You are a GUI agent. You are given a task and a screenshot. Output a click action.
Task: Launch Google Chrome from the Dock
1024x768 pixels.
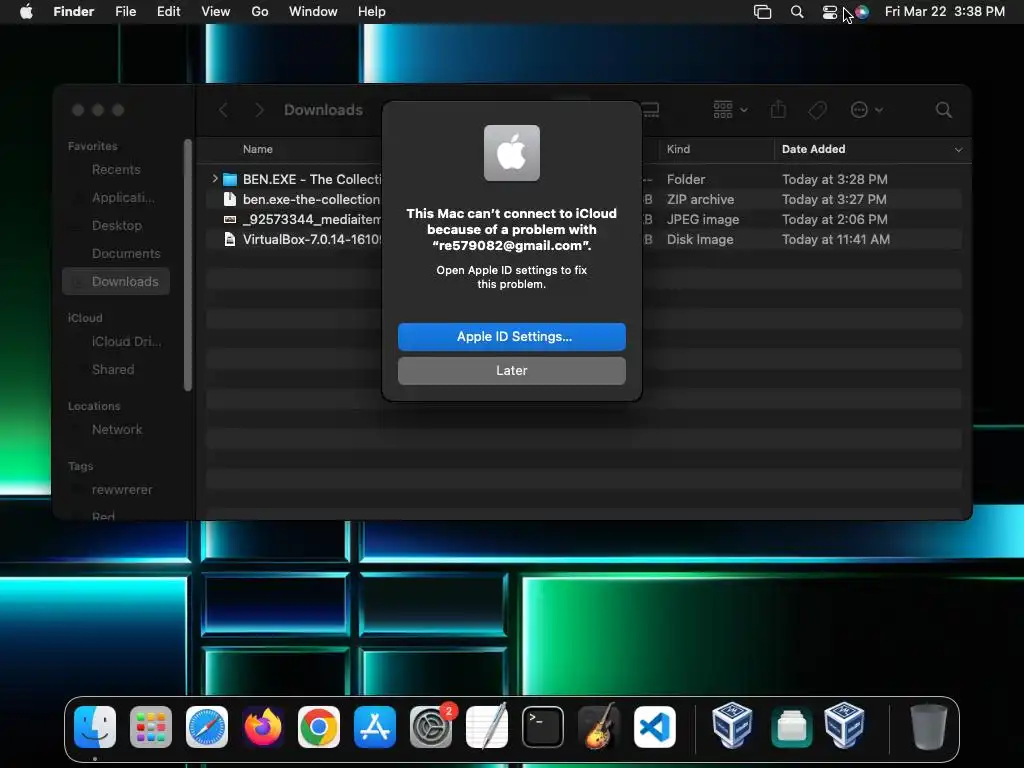coord(319,727)
